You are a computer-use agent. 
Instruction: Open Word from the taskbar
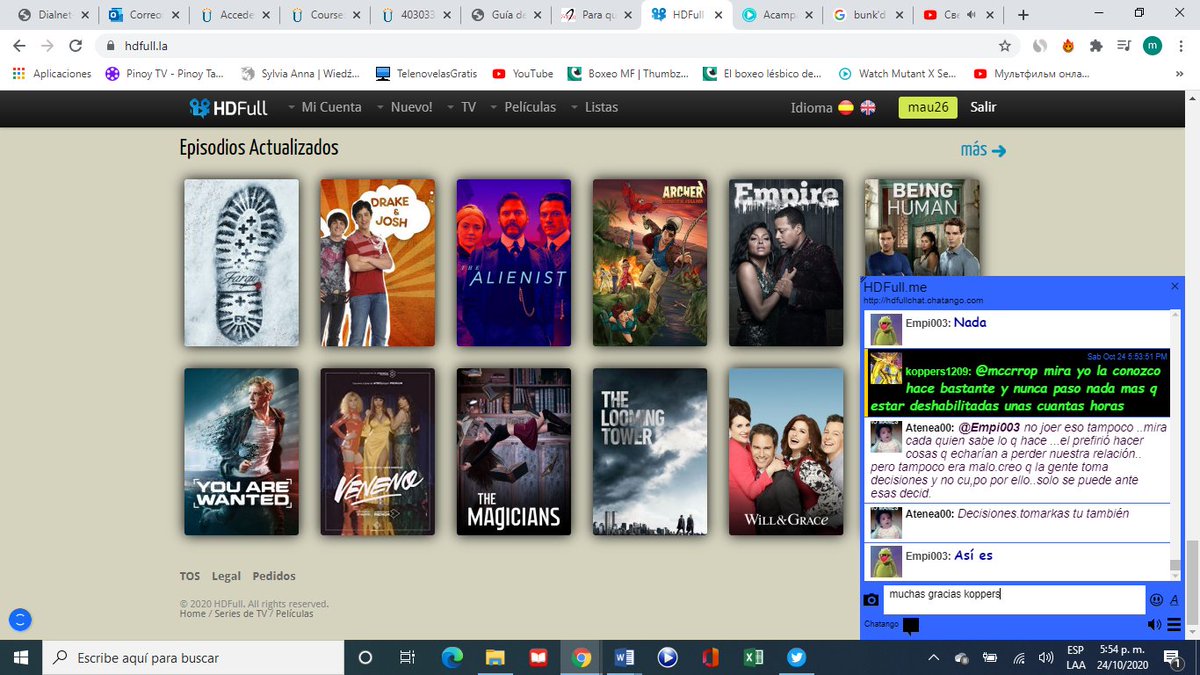coord(625,657)
